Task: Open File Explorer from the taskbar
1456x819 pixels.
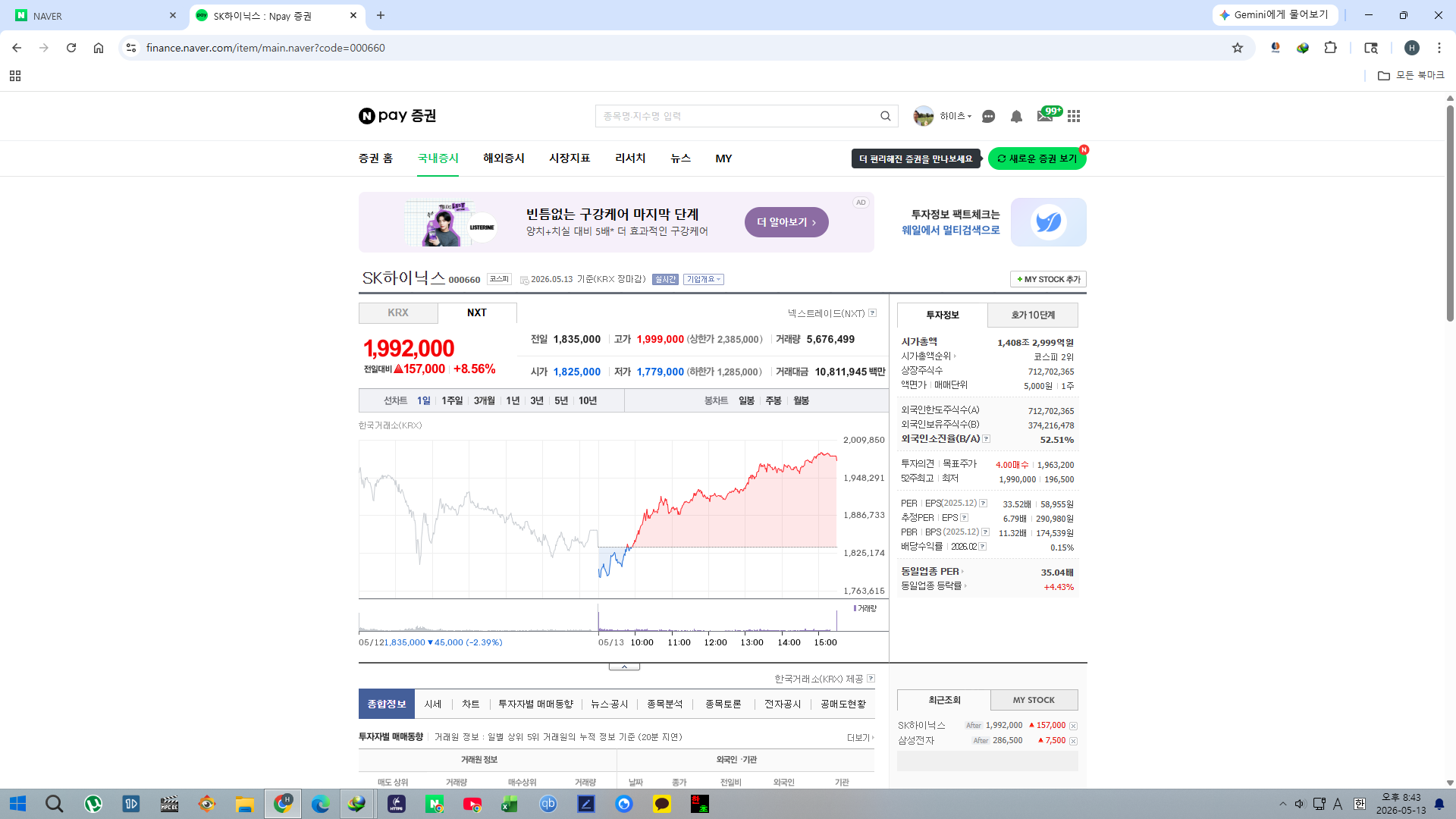Action: [x=244, y=804]
